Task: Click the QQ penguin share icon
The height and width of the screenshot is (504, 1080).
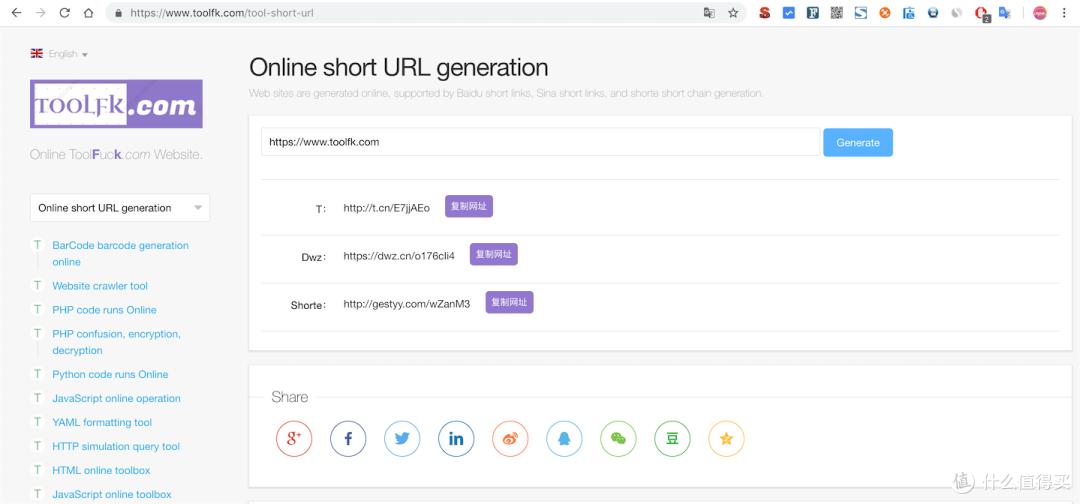Action: coord(564,438)
